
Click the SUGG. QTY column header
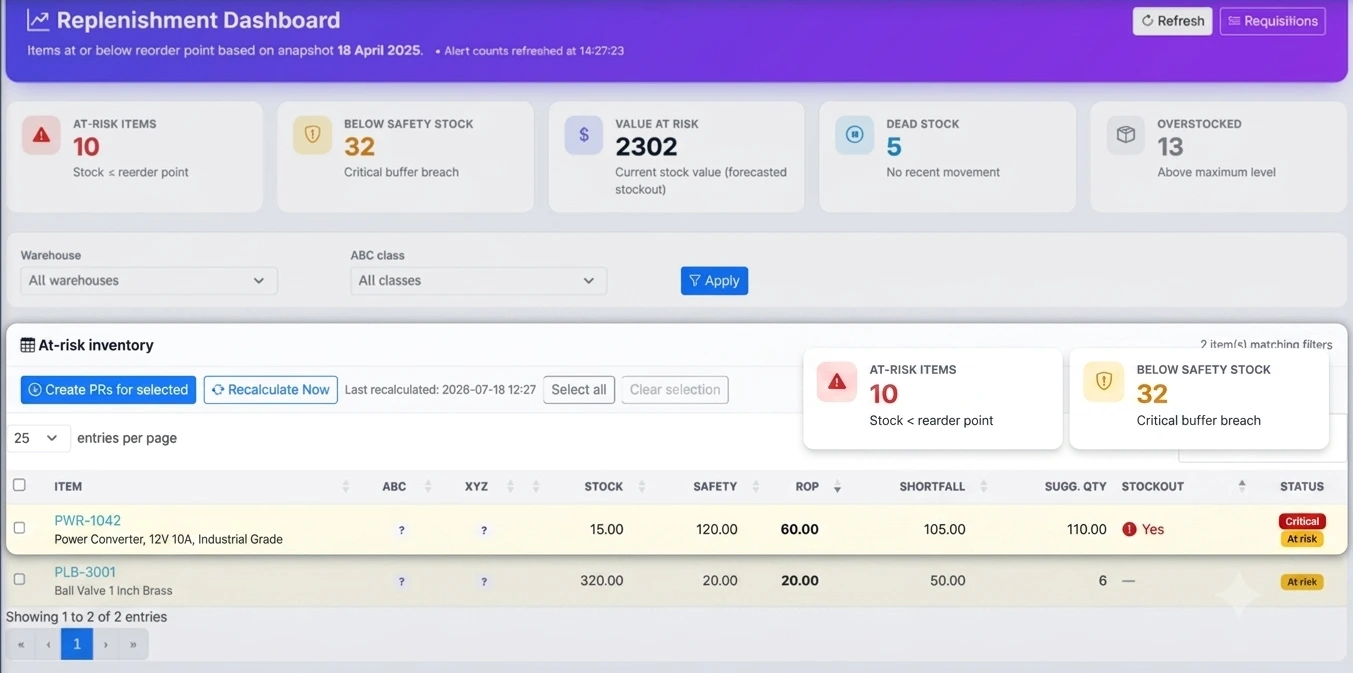click(1075, 487)
